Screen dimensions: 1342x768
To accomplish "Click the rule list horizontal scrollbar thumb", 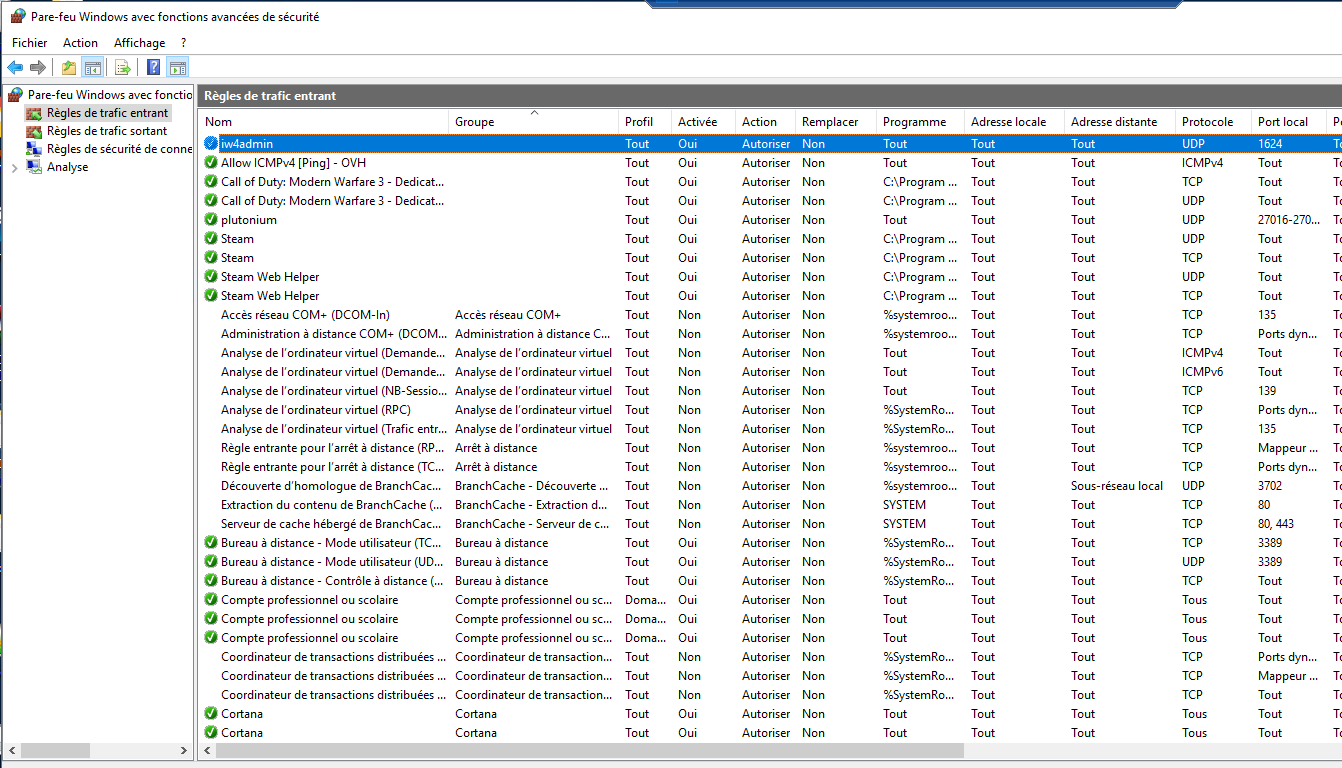I will tap(589, 750).
